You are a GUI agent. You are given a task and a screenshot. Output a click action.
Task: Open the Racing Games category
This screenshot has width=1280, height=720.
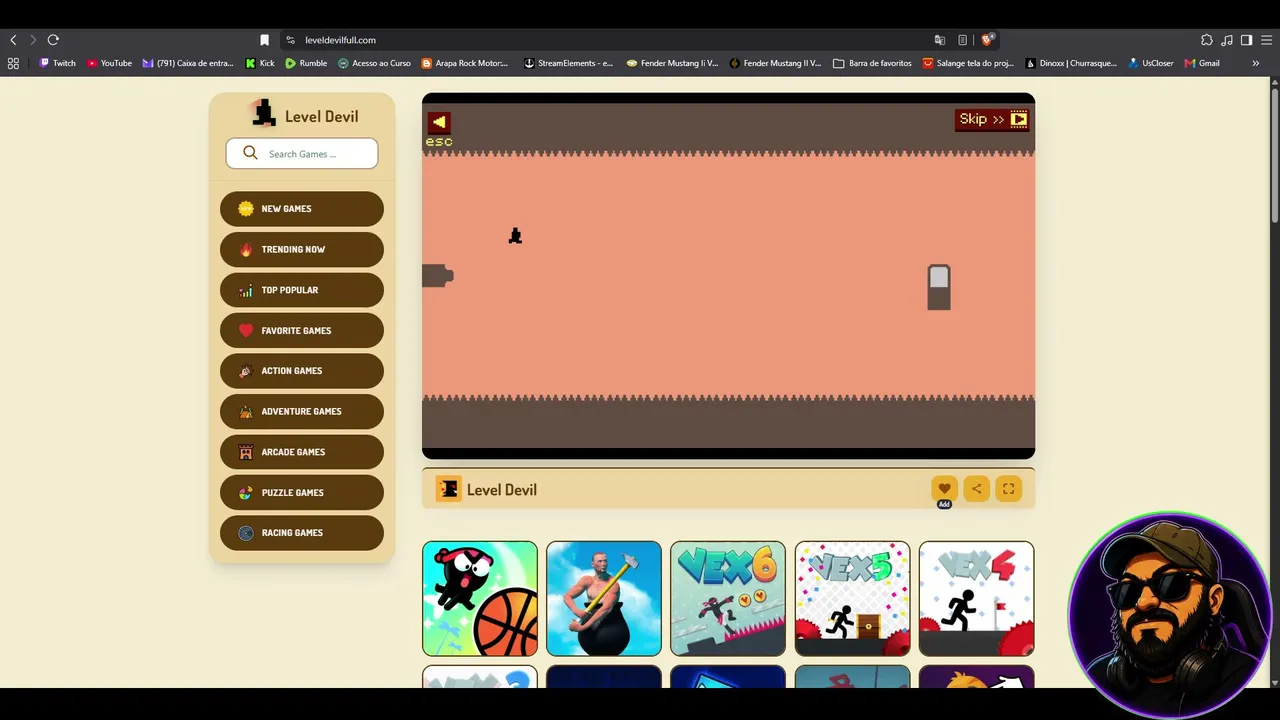(302, 533)
